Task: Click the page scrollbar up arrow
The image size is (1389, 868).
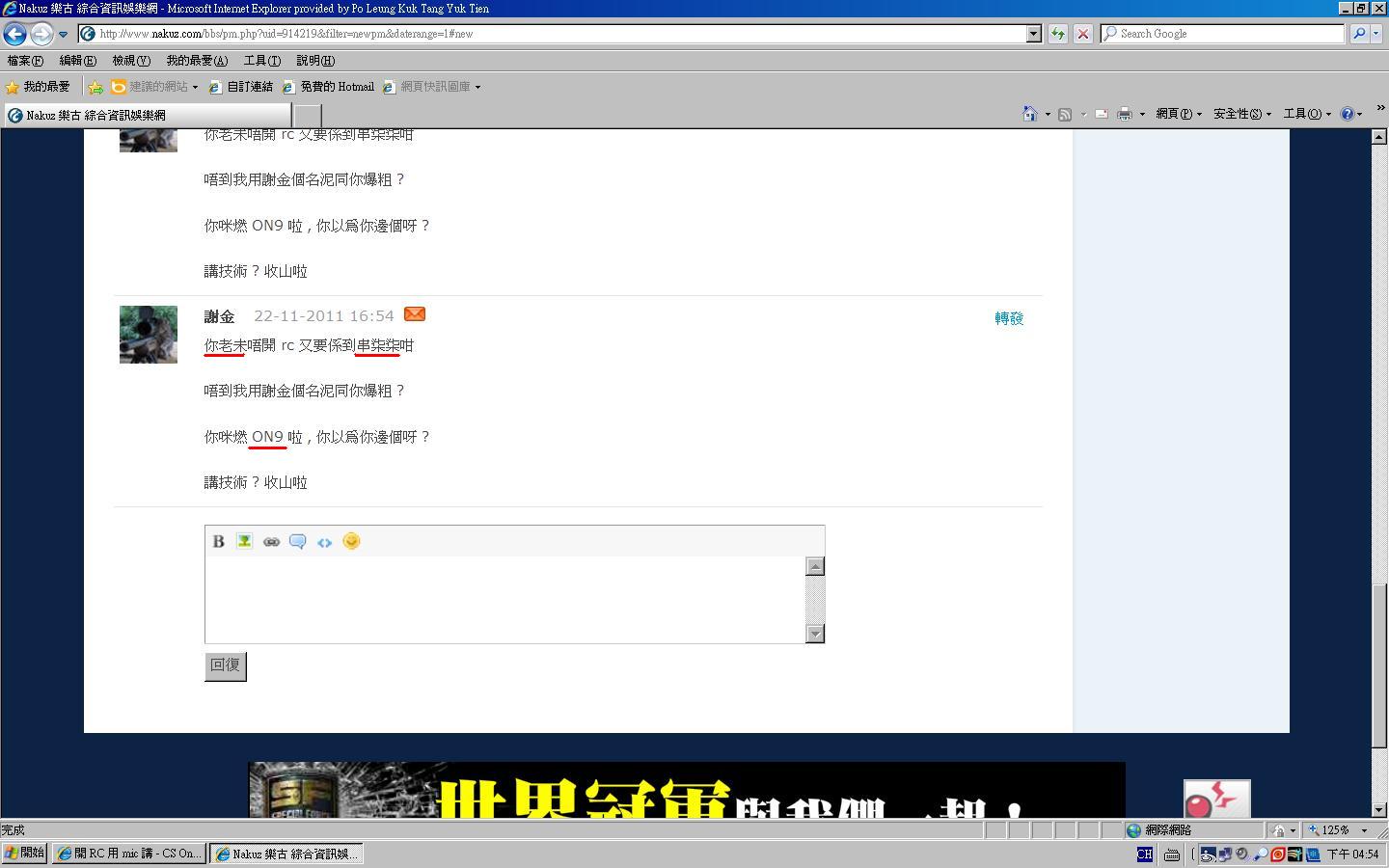Action: click(1379, 137)
